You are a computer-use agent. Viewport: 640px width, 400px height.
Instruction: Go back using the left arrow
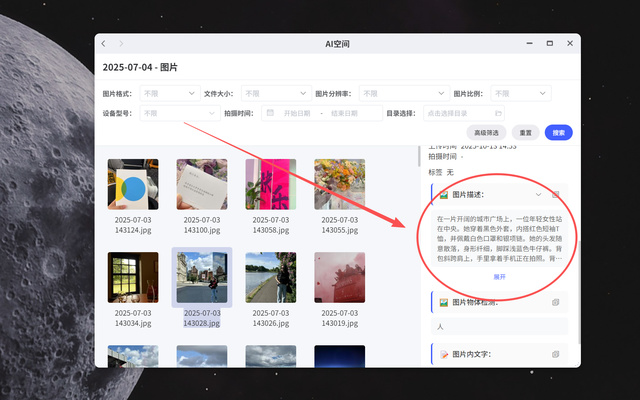tap(104, 44)
